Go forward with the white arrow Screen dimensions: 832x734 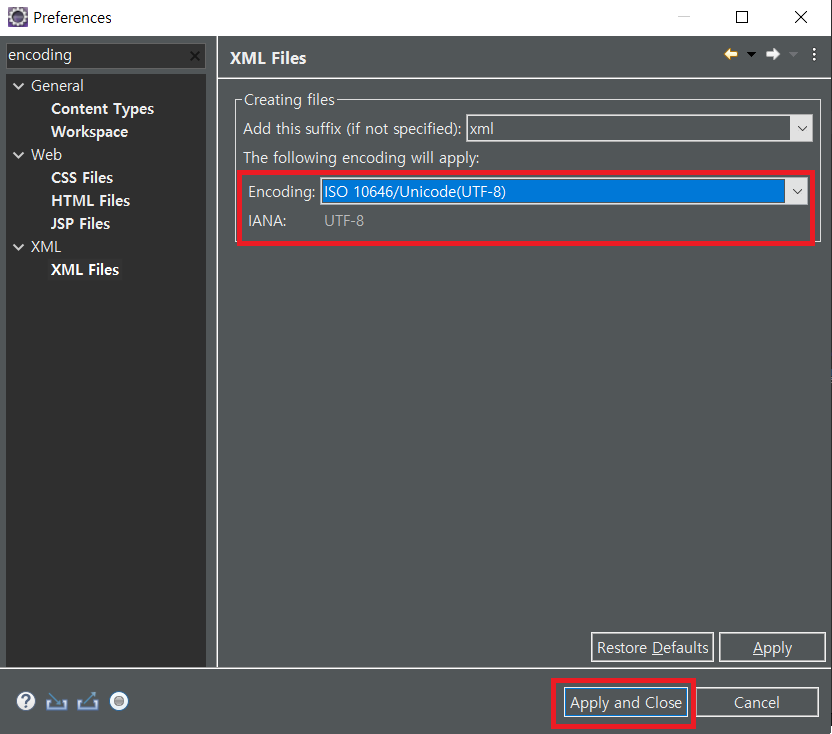(x=773, y=54)
